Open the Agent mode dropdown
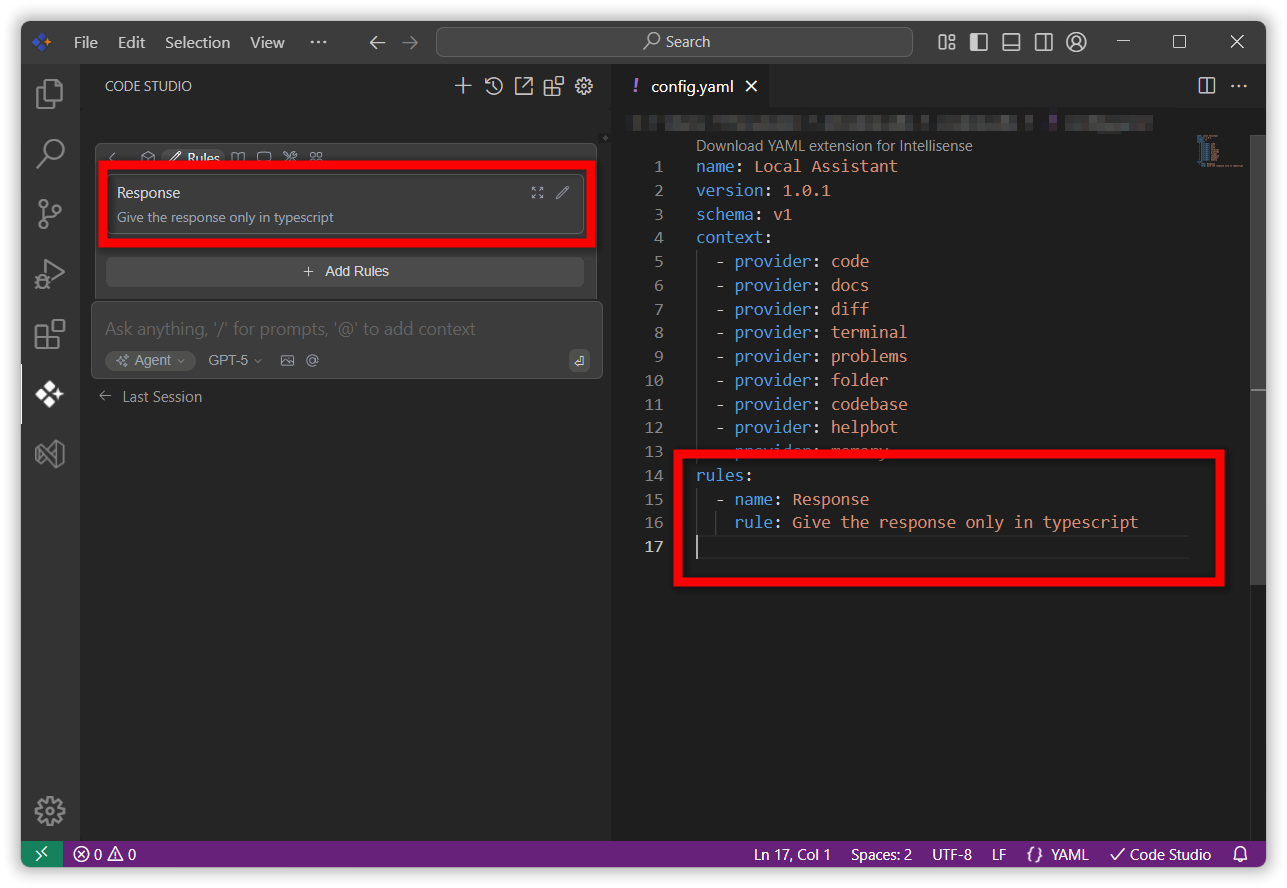 151,361
